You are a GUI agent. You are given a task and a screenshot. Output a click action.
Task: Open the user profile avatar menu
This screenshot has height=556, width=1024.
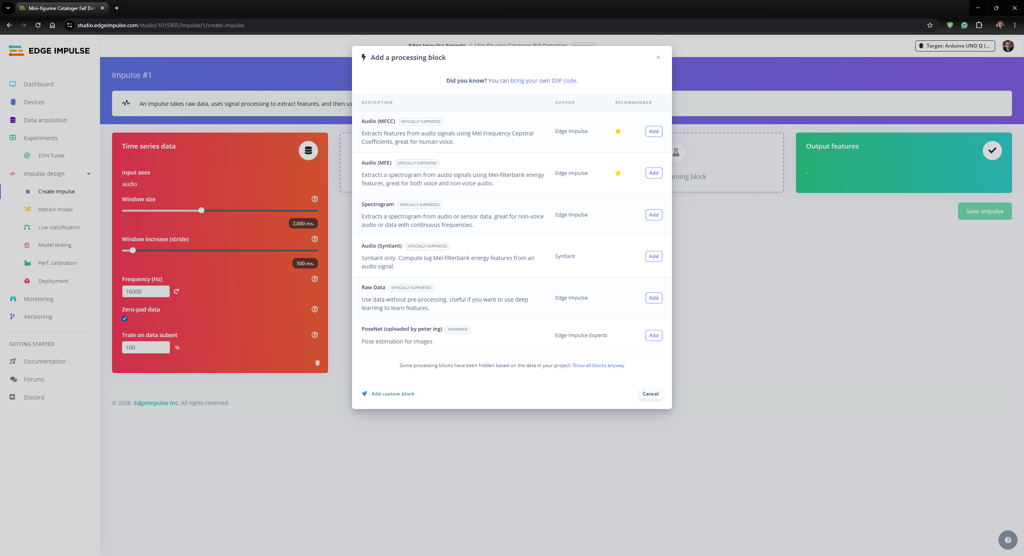pyautogui.click(x=1008, y=46)
